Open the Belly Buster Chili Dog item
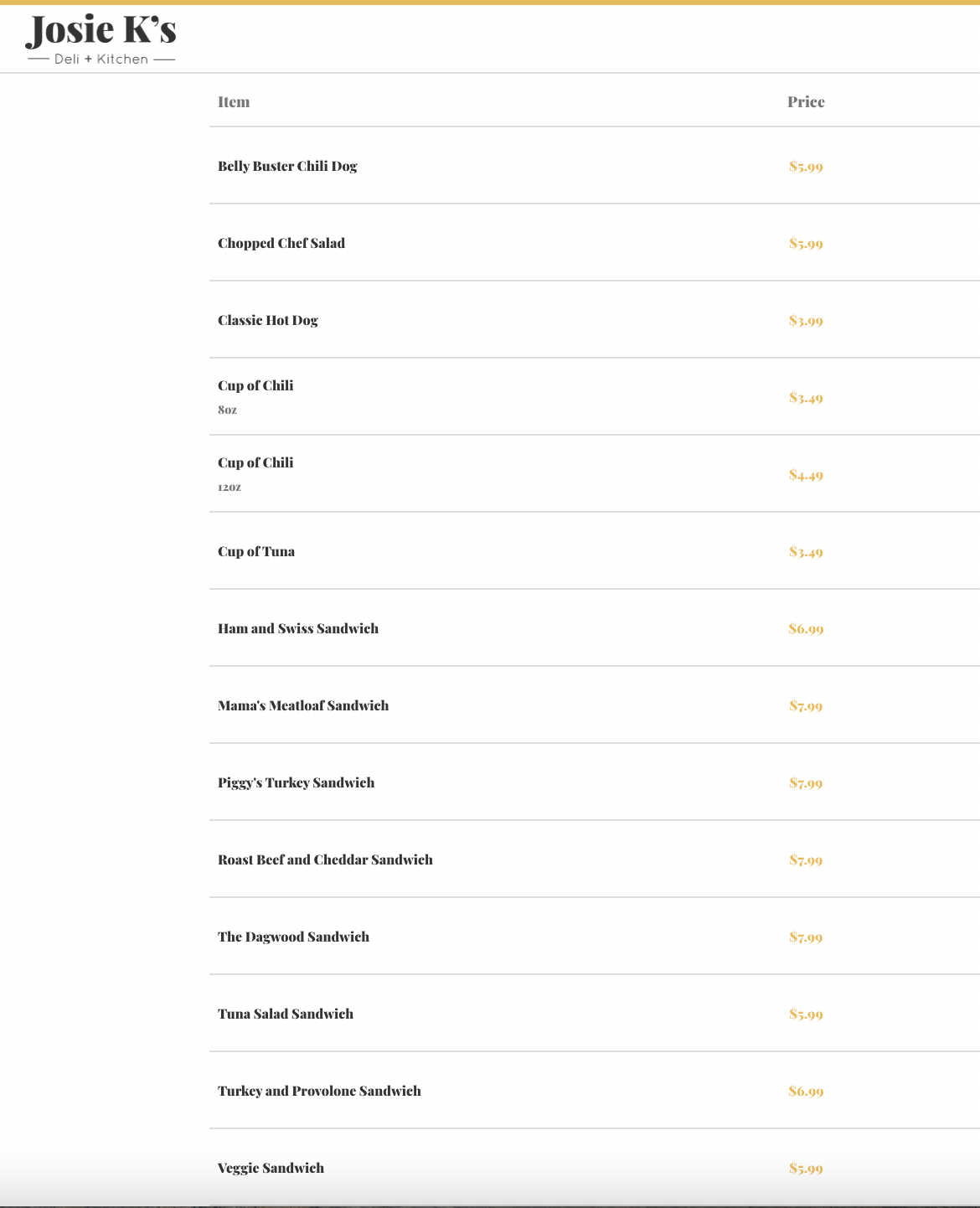The image size is (980, 1208). click(287, 166)
